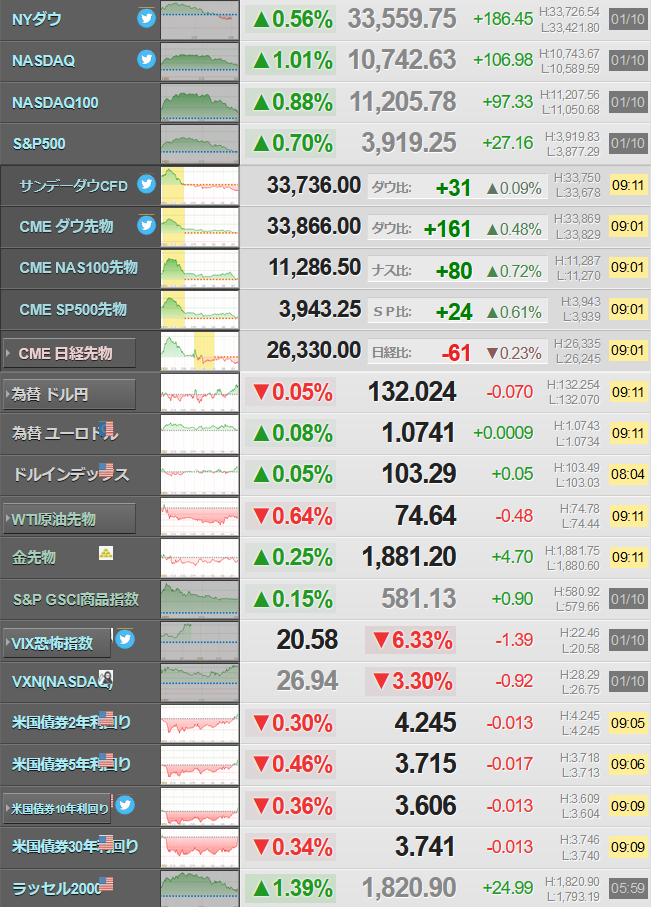The height and width of the screenshot is (907, 651).
Task: Click Twitter icon beside 米国債券10年利回り
Action: point(125,805)
